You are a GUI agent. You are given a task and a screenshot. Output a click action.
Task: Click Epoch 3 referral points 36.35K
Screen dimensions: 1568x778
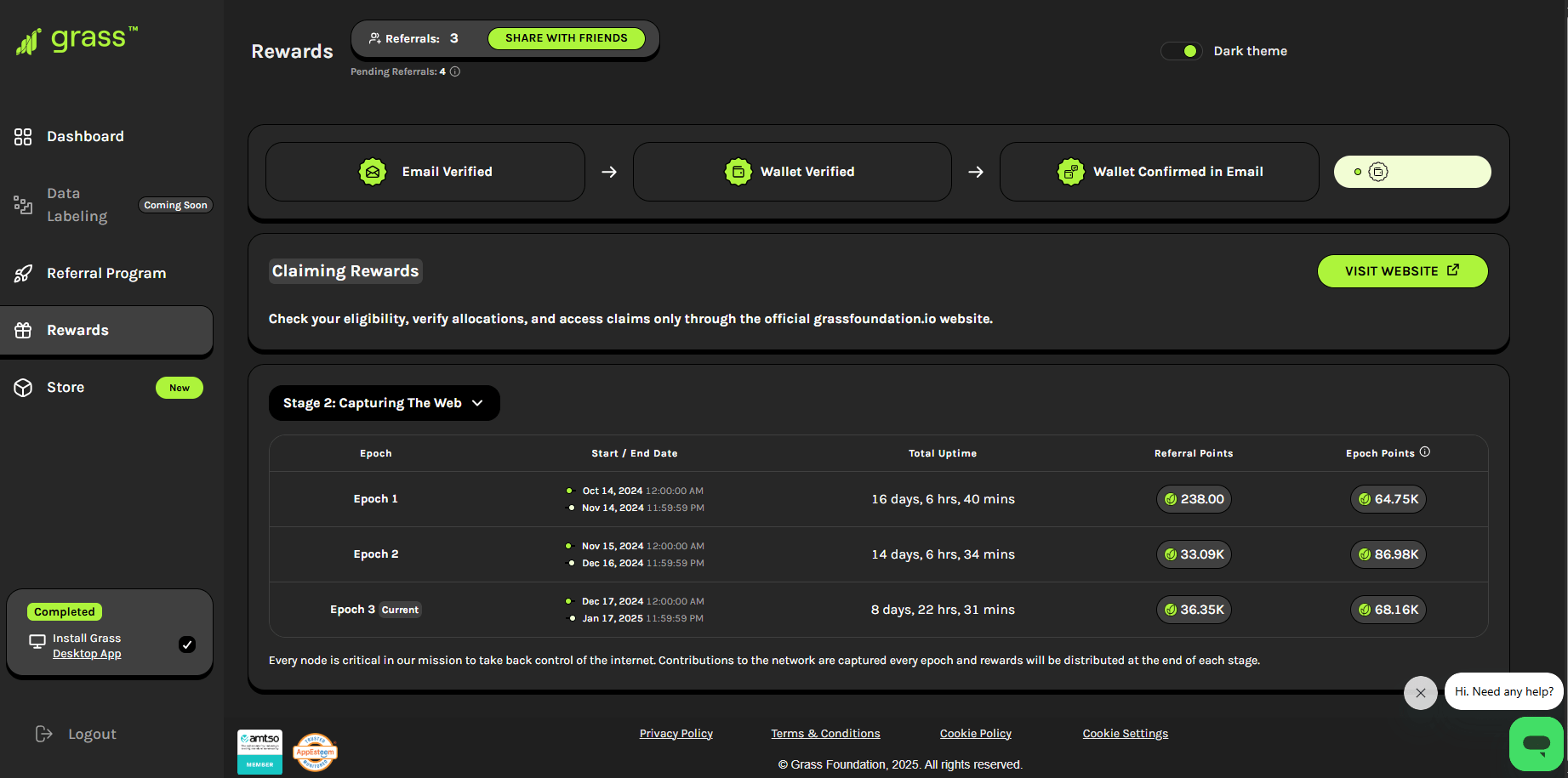tap(1194, 610)
